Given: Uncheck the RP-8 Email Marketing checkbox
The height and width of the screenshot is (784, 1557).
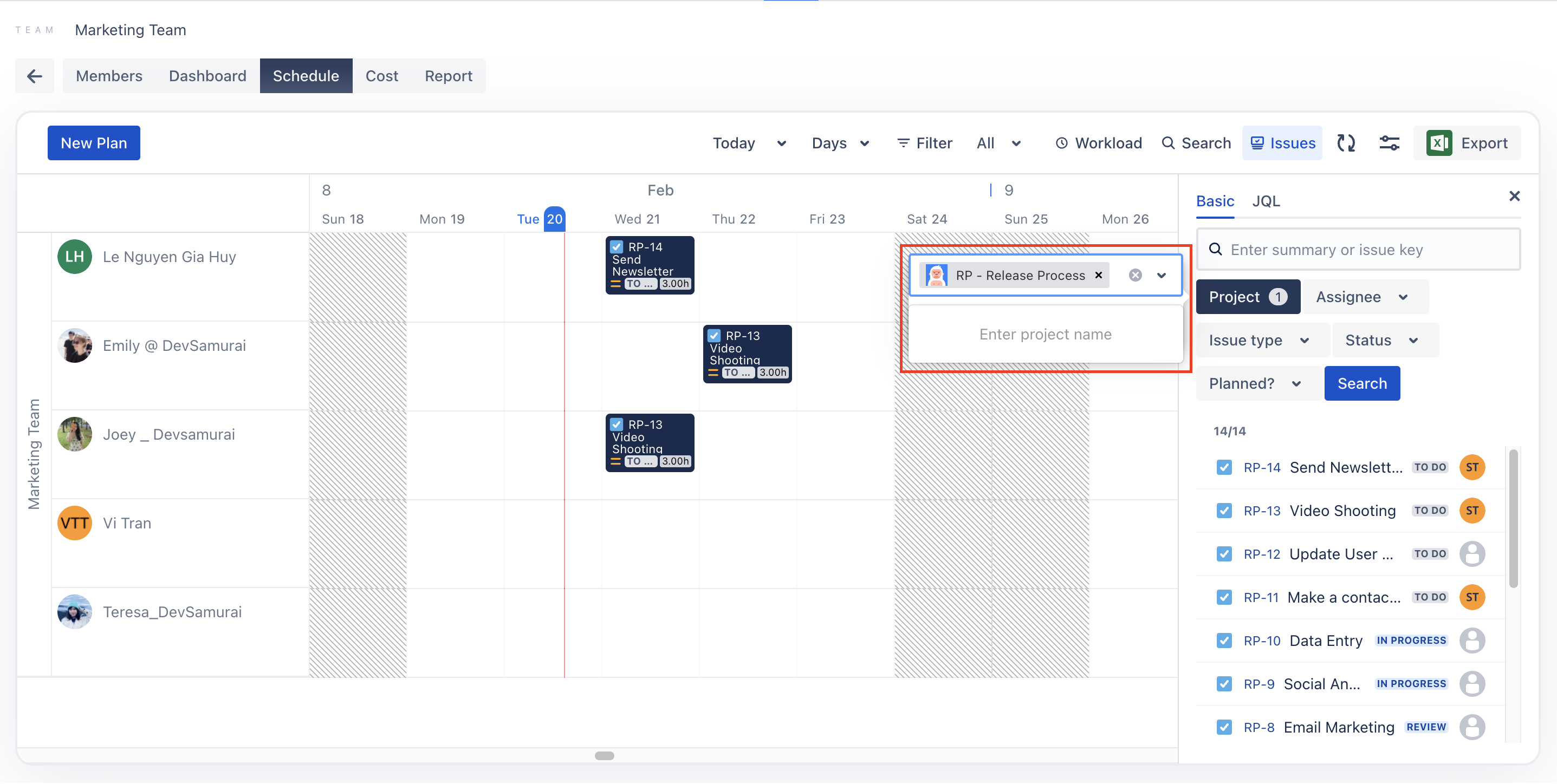Looking at the screenshot, I should click(1224, 728).
